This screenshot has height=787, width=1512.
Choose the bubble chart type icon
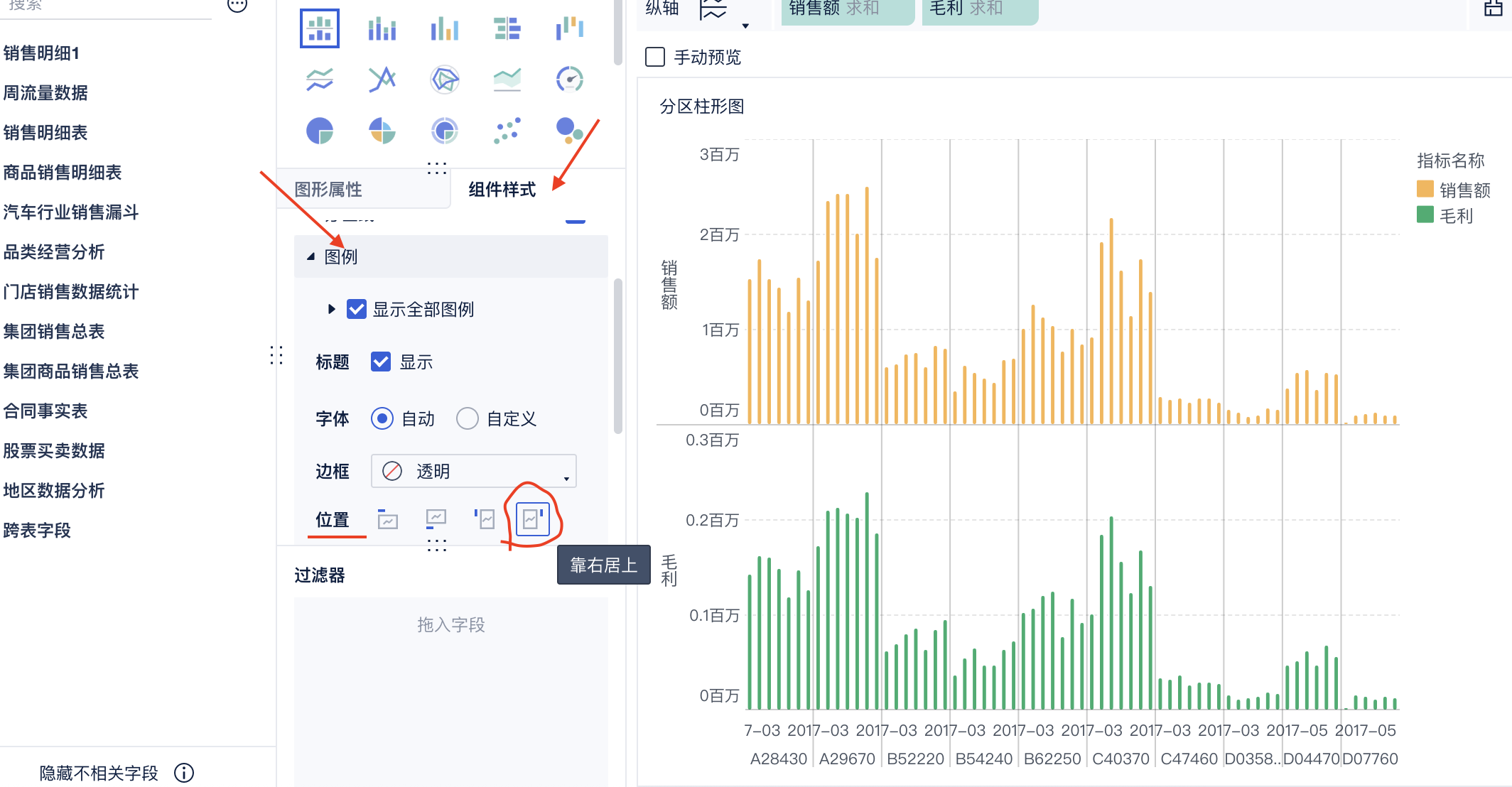[569, 131]
